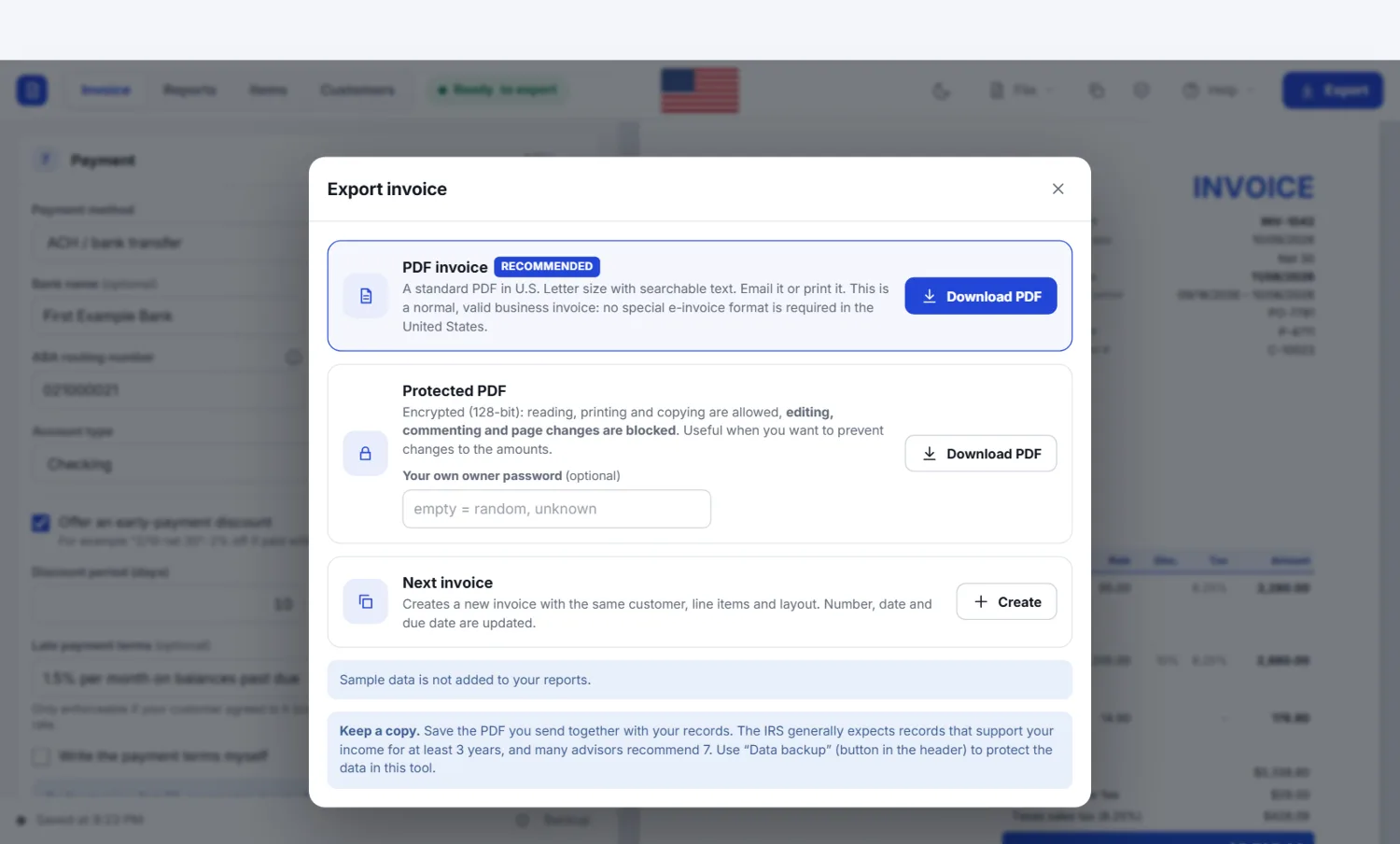
Task: Download the Protected PDF
Action: [x=981, y=454]
